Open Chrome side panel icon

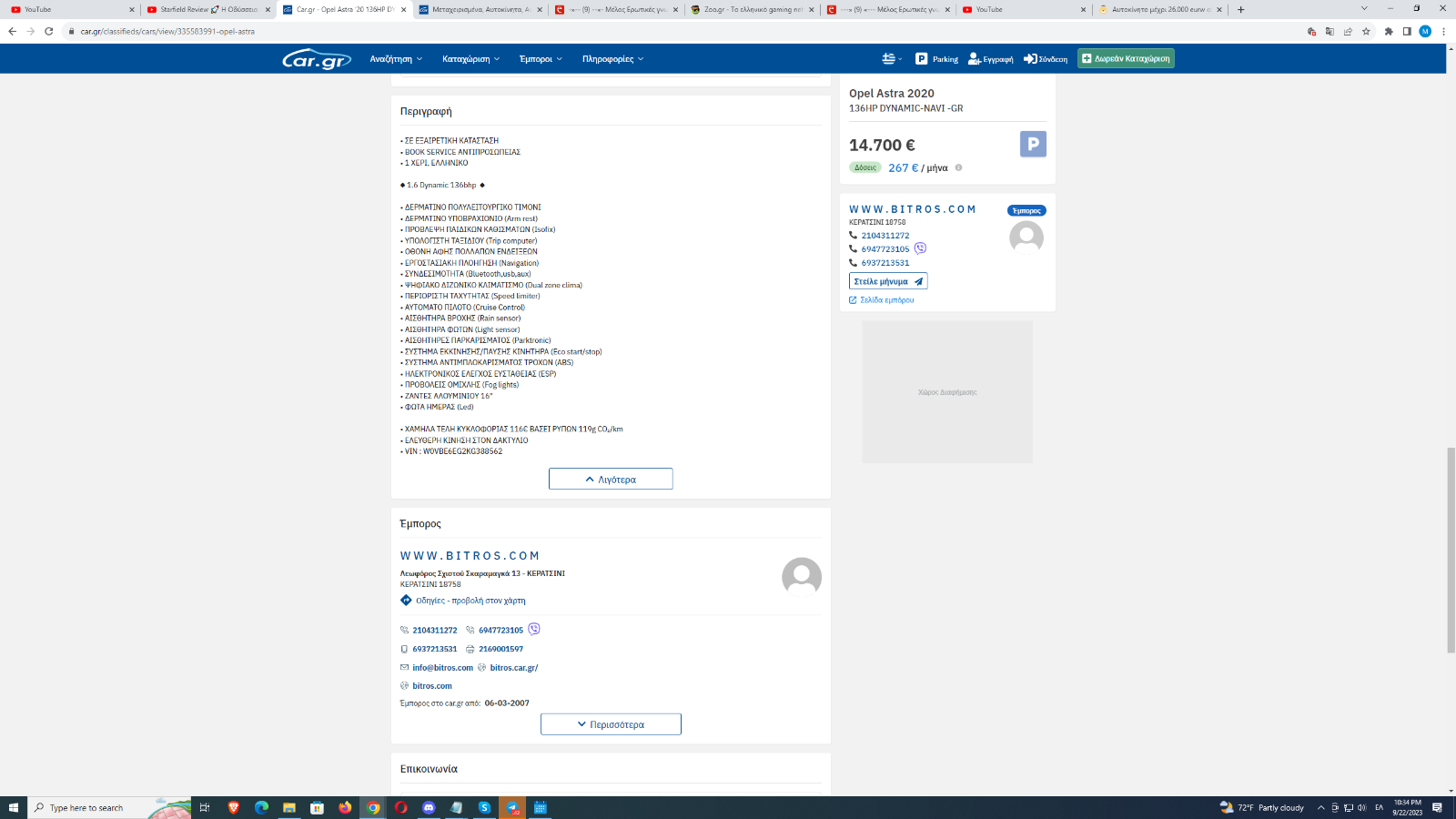pyautogui.click(x=1407, y=31)
